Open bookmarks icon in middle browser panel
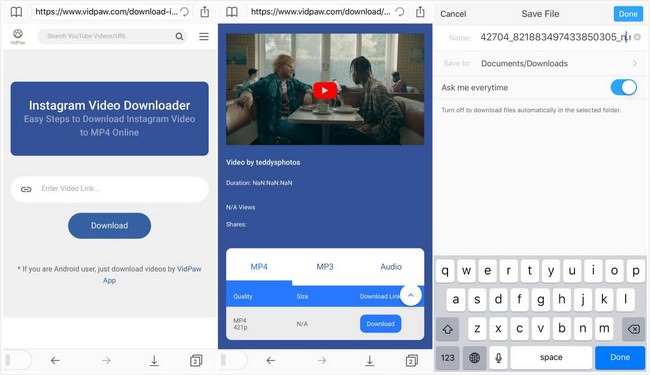Screen dimensions: 650x375 coord(232,12)
